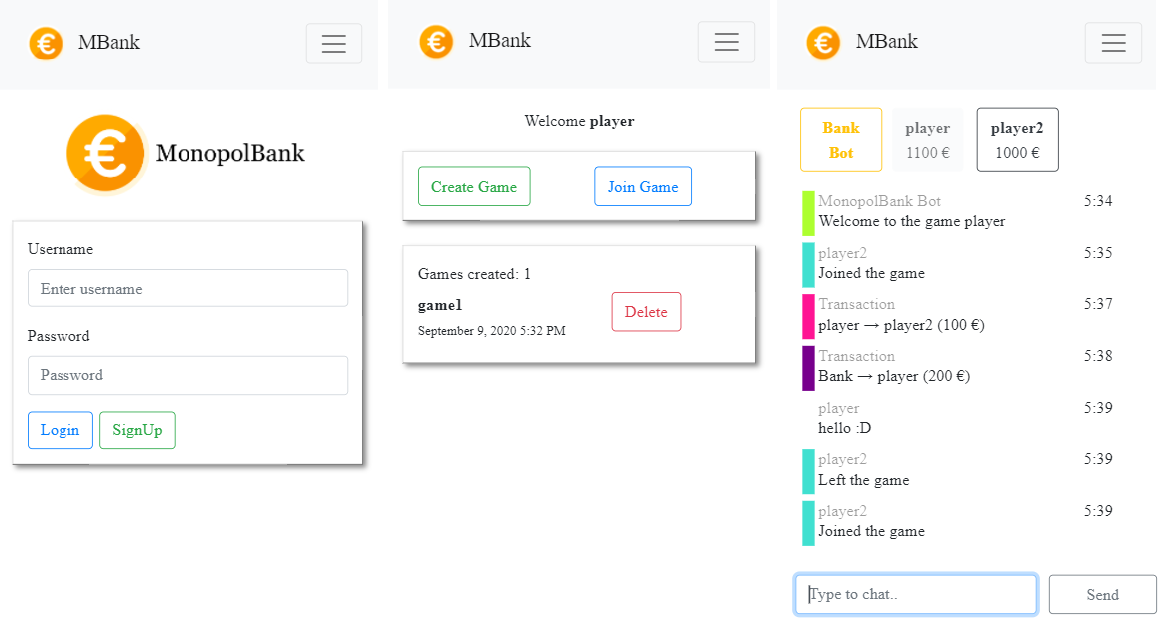Open hamburger menu in the left panel
The width and height of the screenshot is (1163, 629).
(333, 43)
